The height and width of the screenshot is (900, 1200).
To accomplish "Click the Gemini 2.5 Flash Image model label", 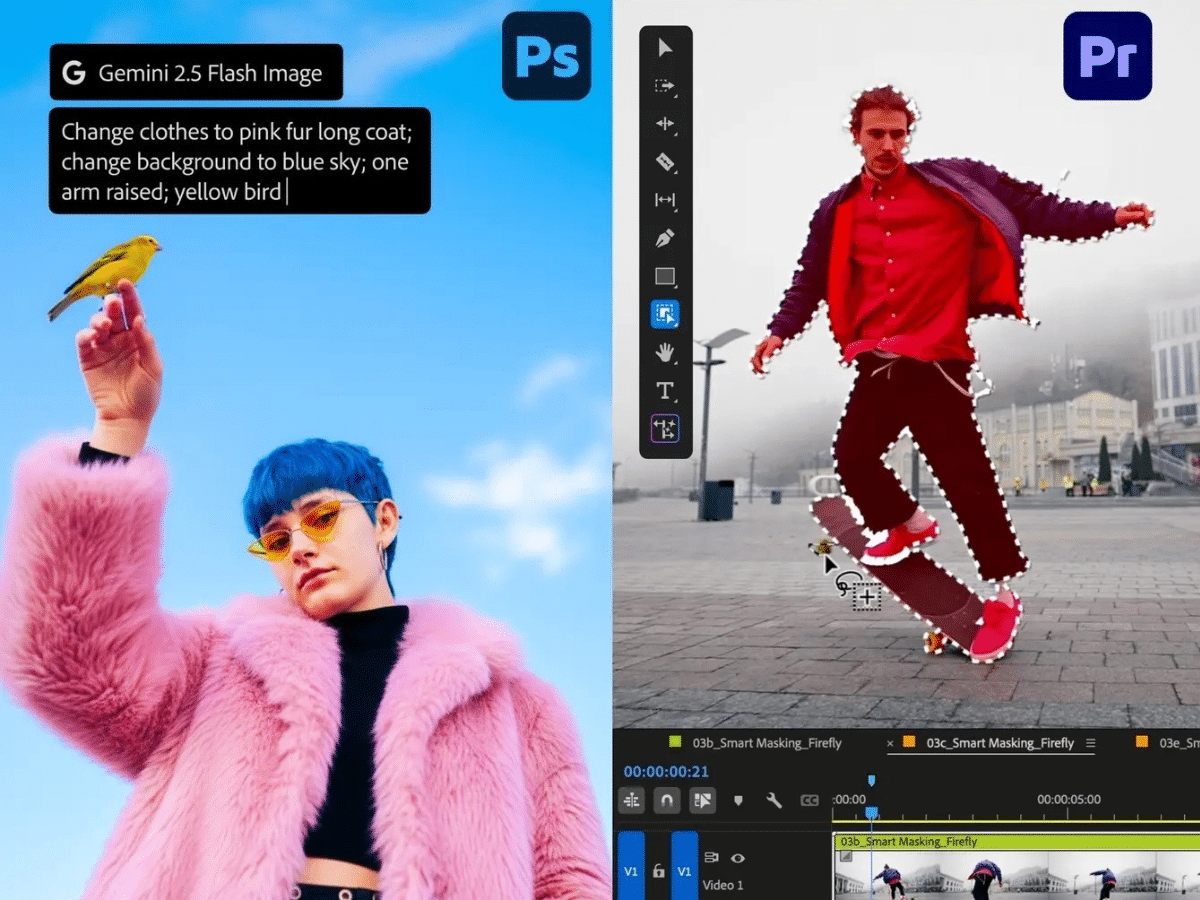I will 196,72.
